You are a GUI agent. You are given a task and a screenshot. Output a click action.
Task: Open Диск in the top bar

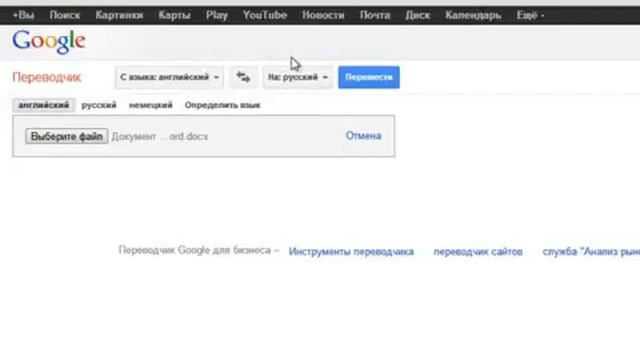[418, 16]
